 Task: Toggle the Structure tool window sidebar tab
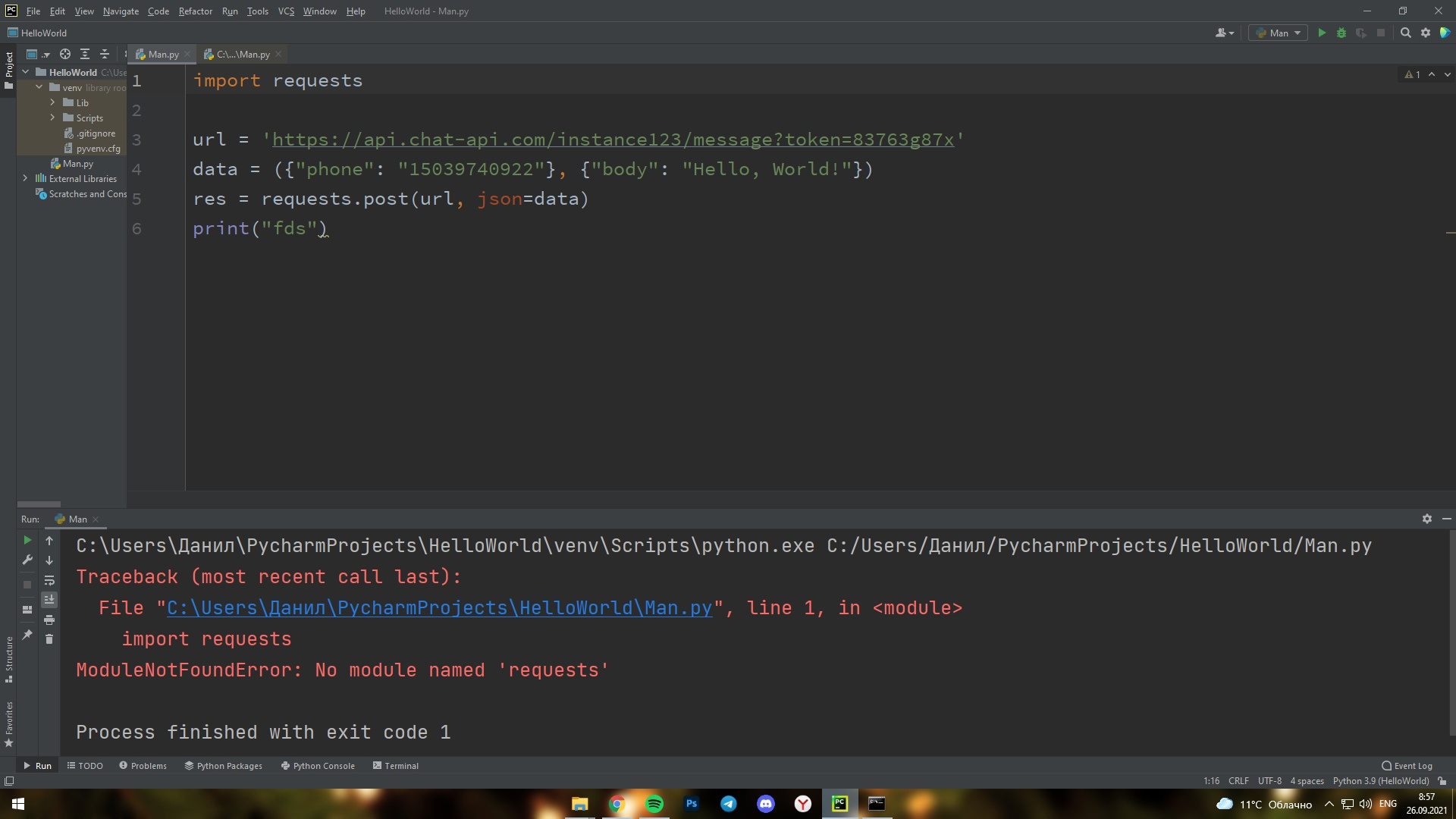pos(8,659)
